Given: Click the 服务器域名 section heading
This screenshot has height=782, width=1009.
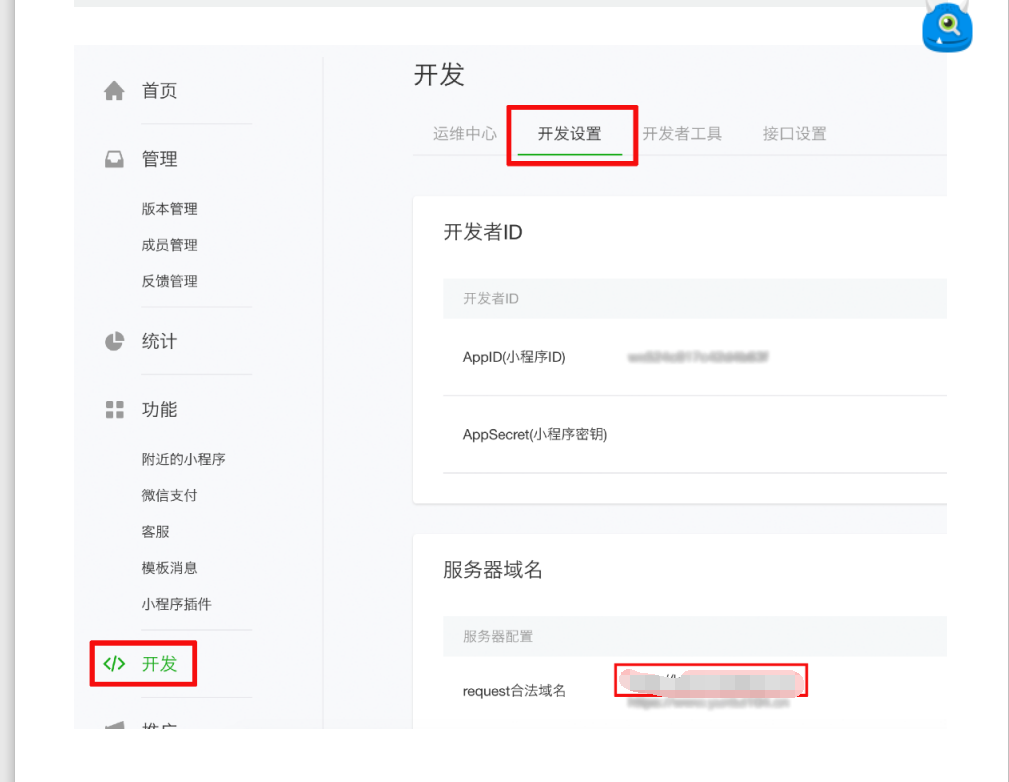Looking at the screenshot, I should [493, 570].
